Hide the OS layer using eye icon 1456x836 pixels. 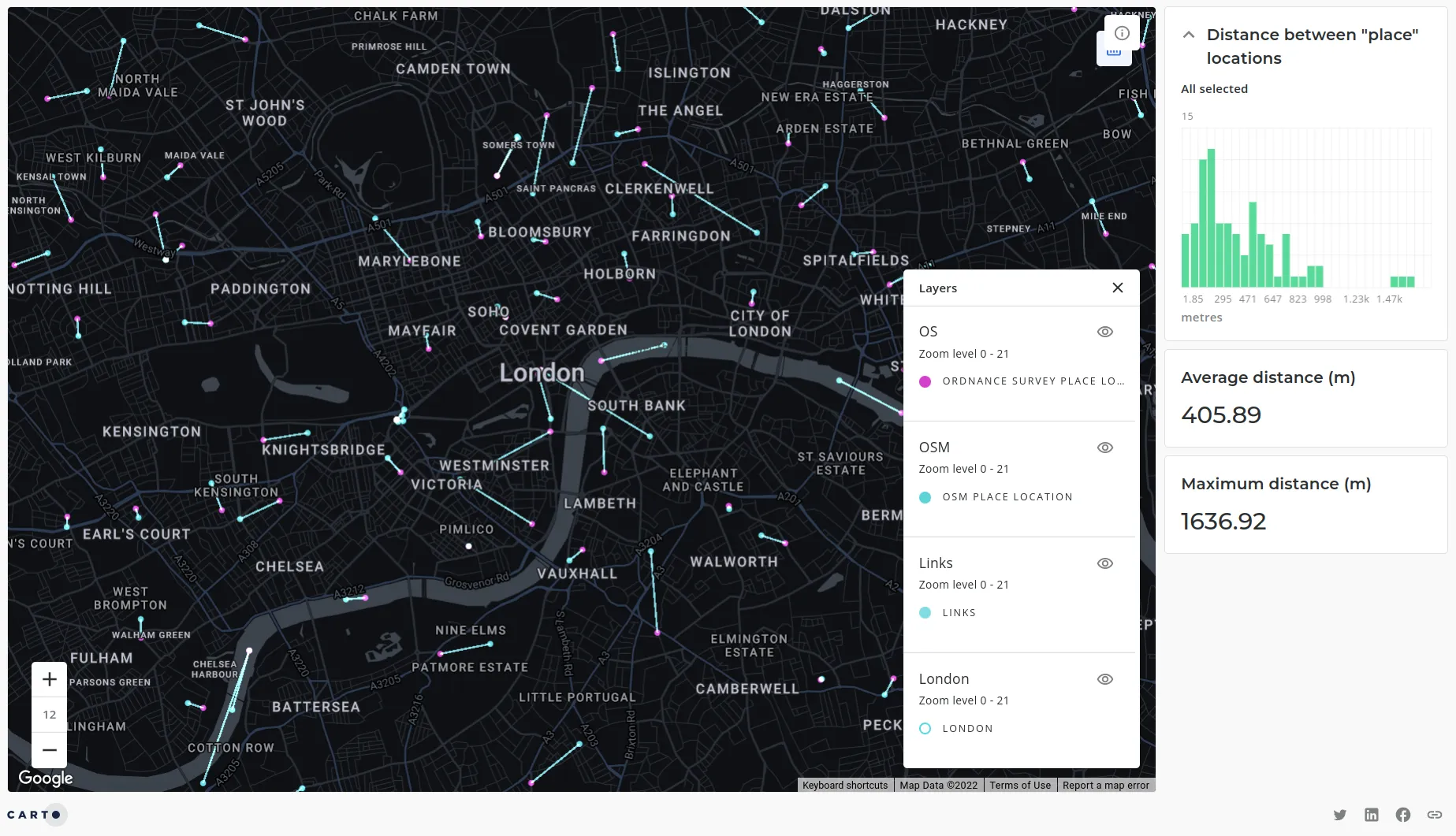1104,332
